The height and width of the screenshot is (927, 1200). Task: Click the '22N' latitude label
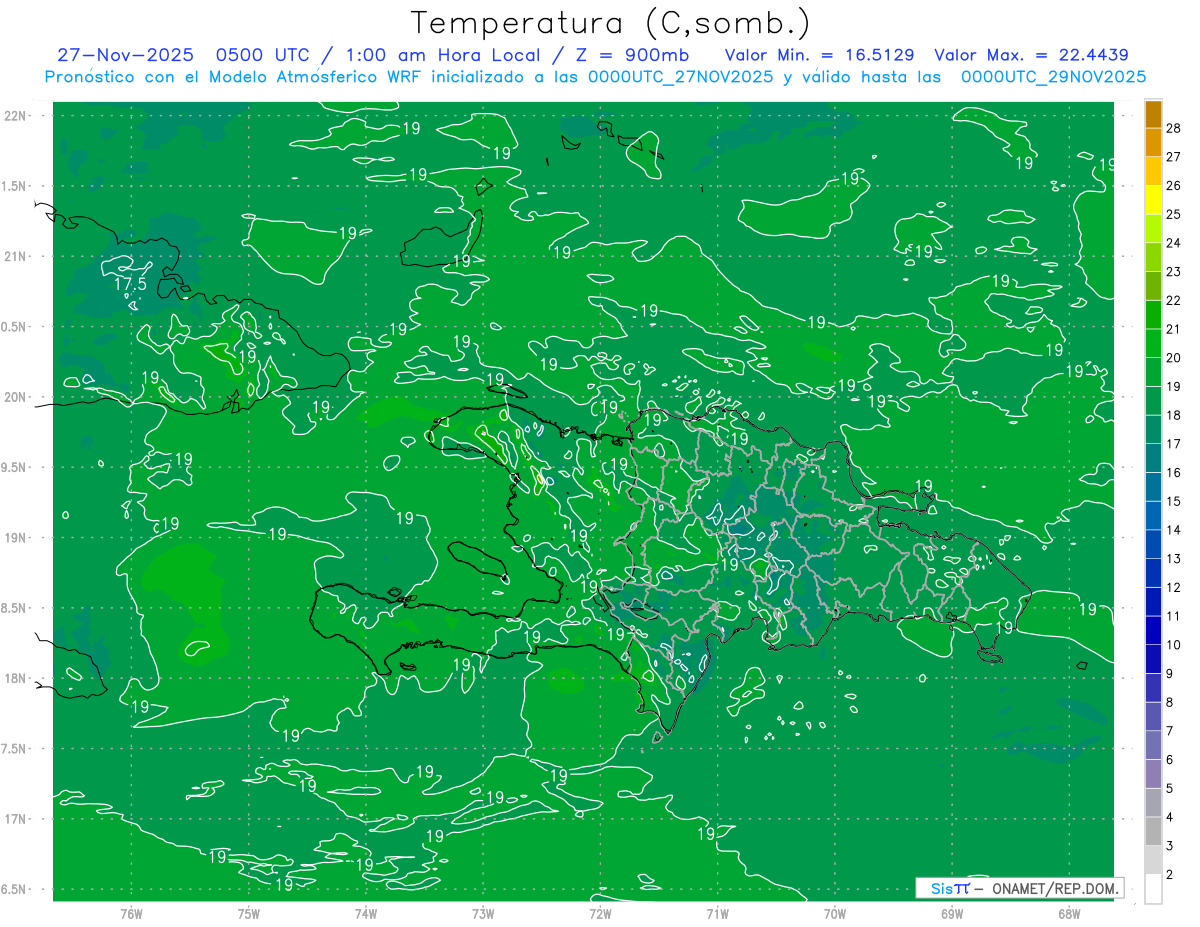(14, 116)
